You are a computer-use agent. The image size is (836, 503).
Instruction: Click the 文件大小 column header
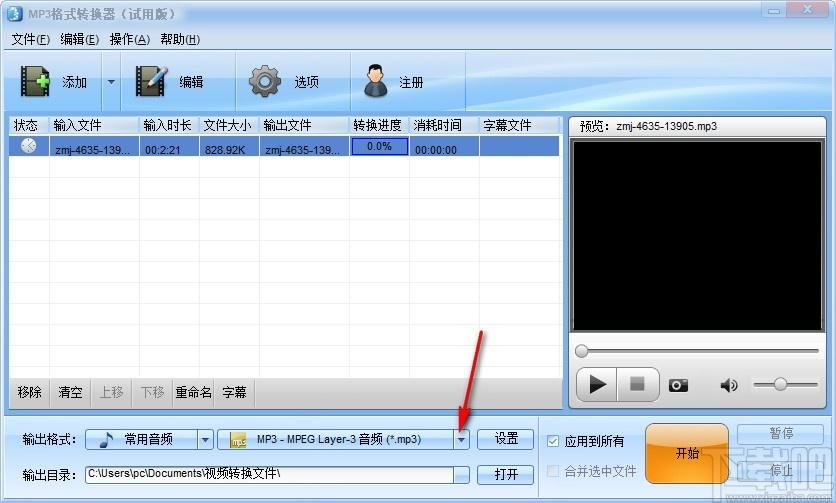(229, 125)
